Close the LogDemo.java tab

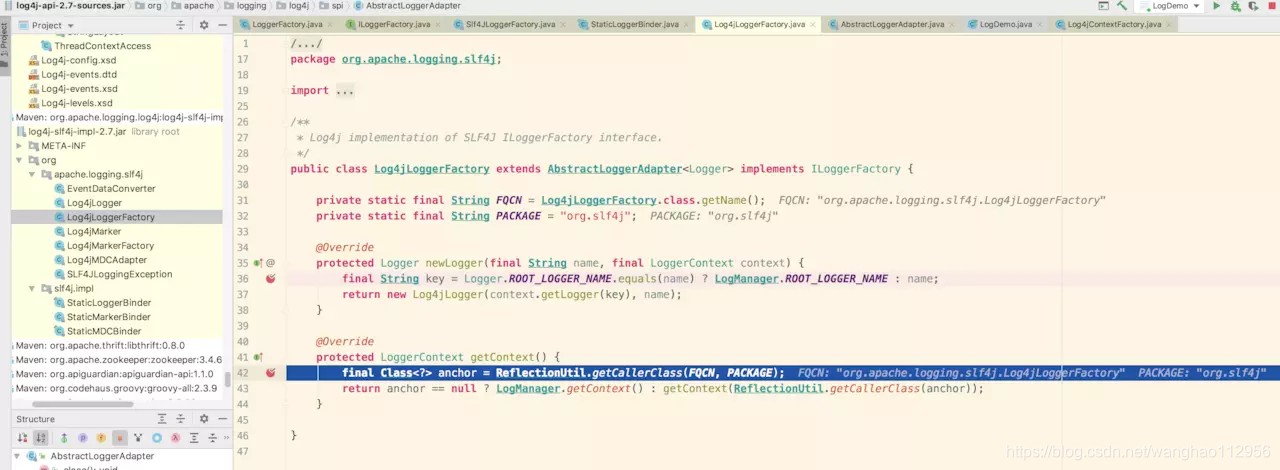click(x=1039, y=24)
